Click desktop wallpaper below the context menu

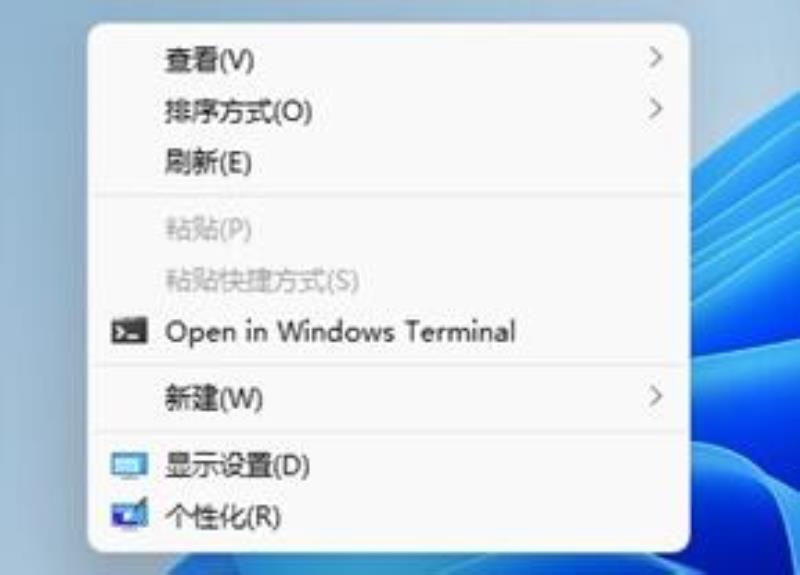[388, 564]
